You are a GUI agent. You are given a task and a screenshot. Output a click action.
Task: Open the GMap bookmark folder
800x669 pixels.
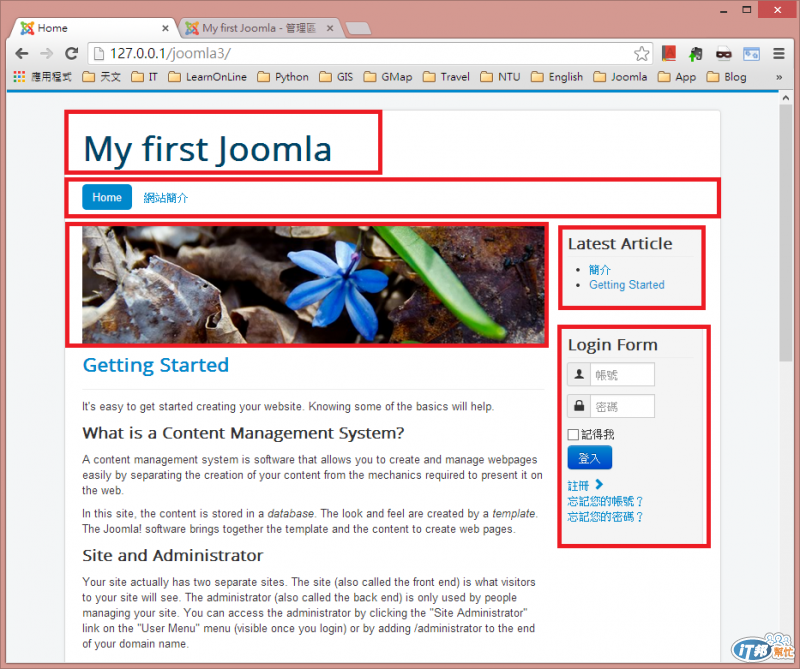pos(388,77)
